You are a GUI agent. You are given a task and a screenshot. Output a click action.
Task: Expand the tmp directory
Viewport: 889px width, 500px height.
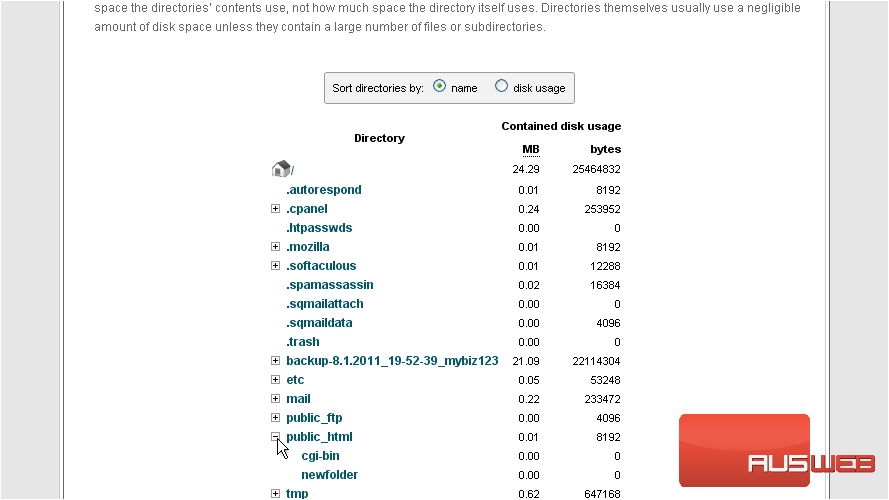point(276,493)
